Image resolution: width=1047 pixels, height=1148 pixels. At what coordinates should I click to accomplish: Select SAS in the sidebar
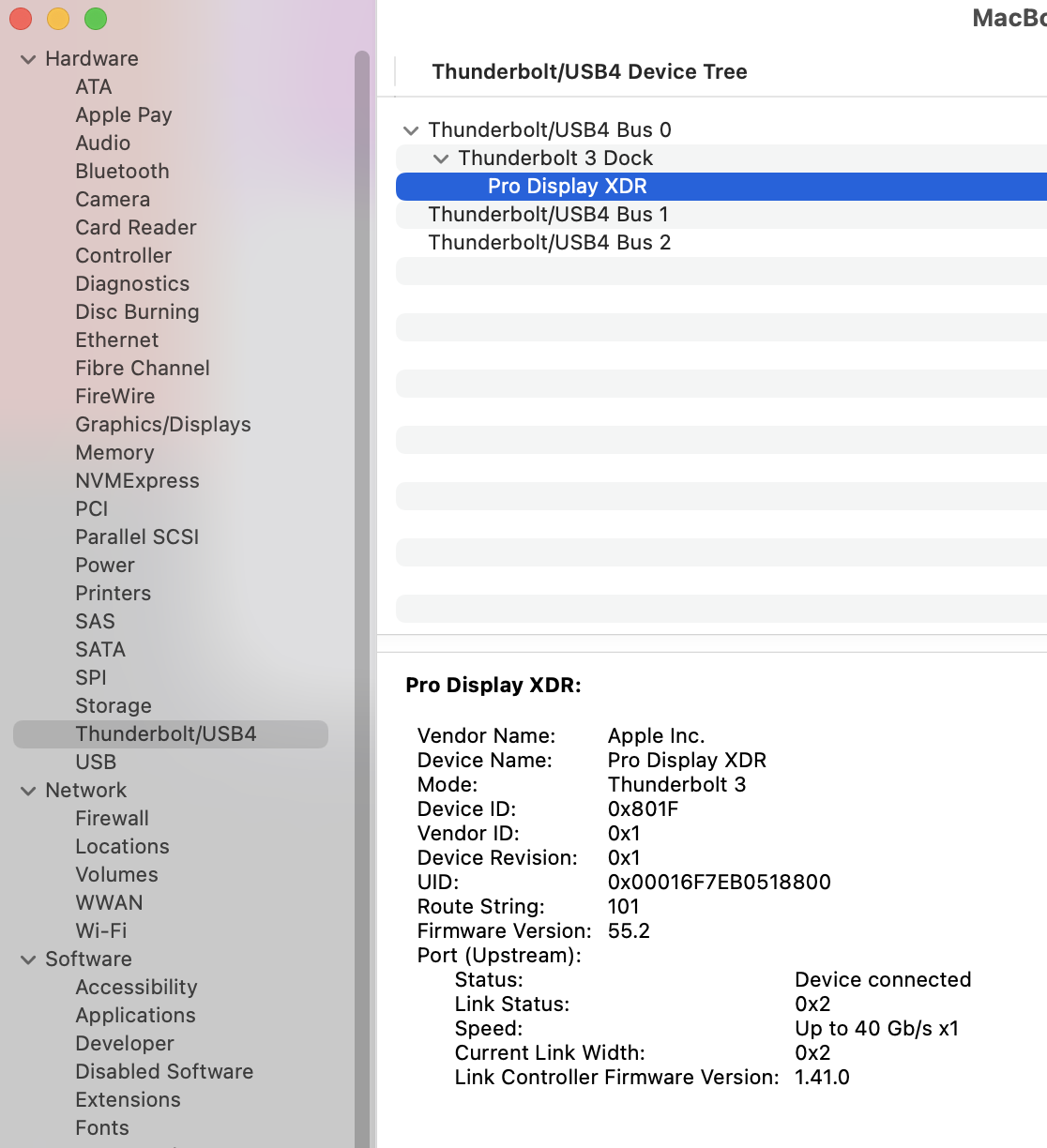(x=96, y=622)
